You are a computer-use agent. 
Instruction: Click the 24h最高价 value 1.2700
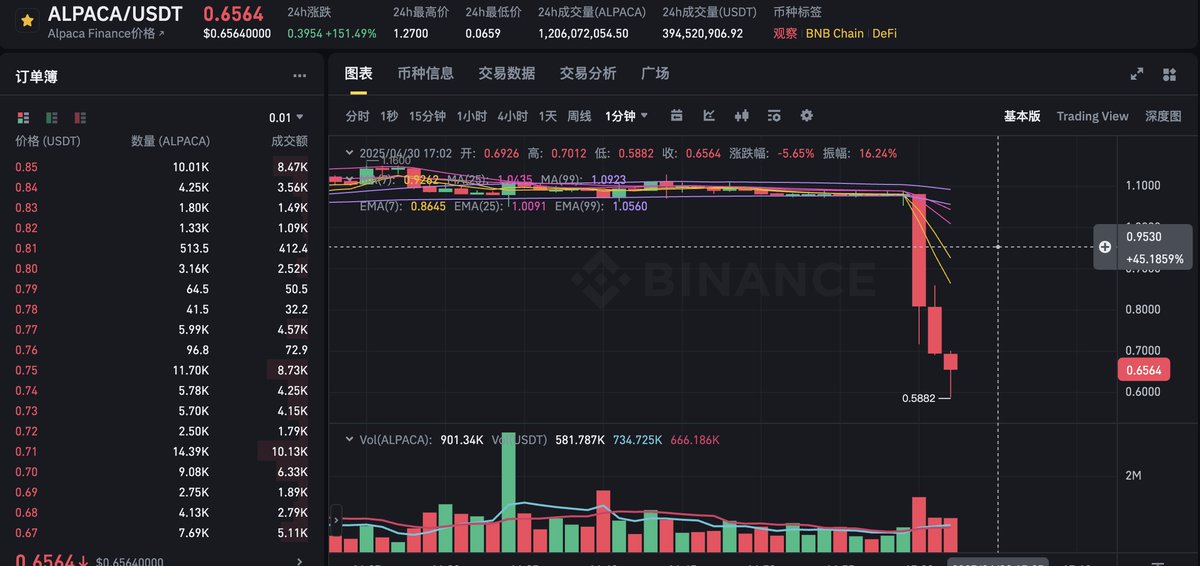412,33
